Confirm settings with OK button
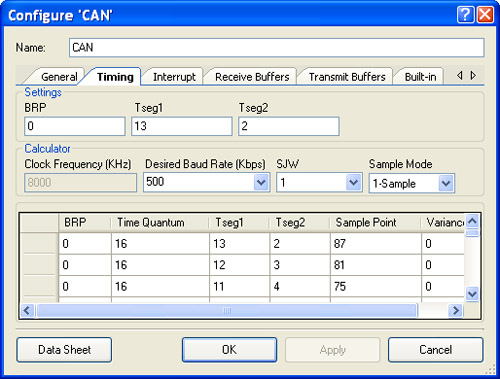This screenshot has width=500, height=379. 229,350
